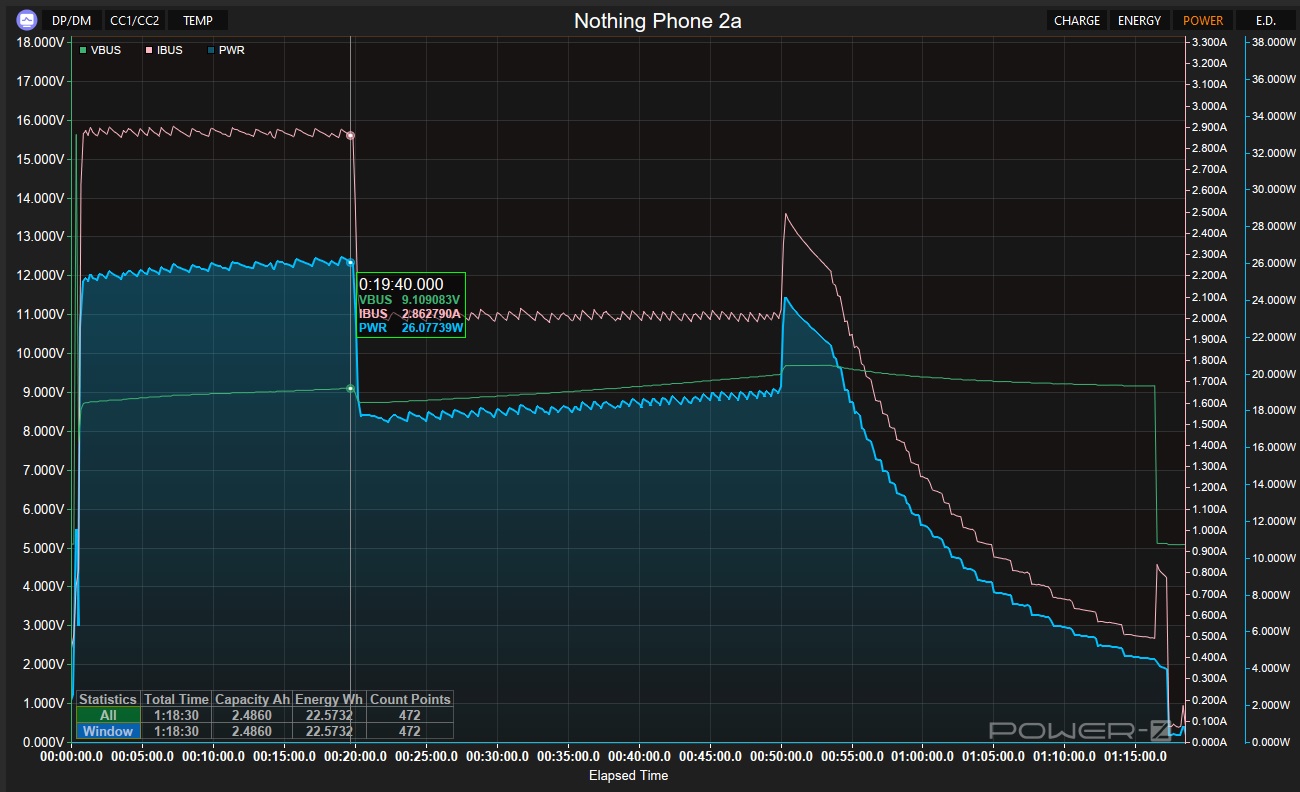
Task: Click the 0:19:40.000 timestamp in the tooltip
Action: tap(401, 284)
